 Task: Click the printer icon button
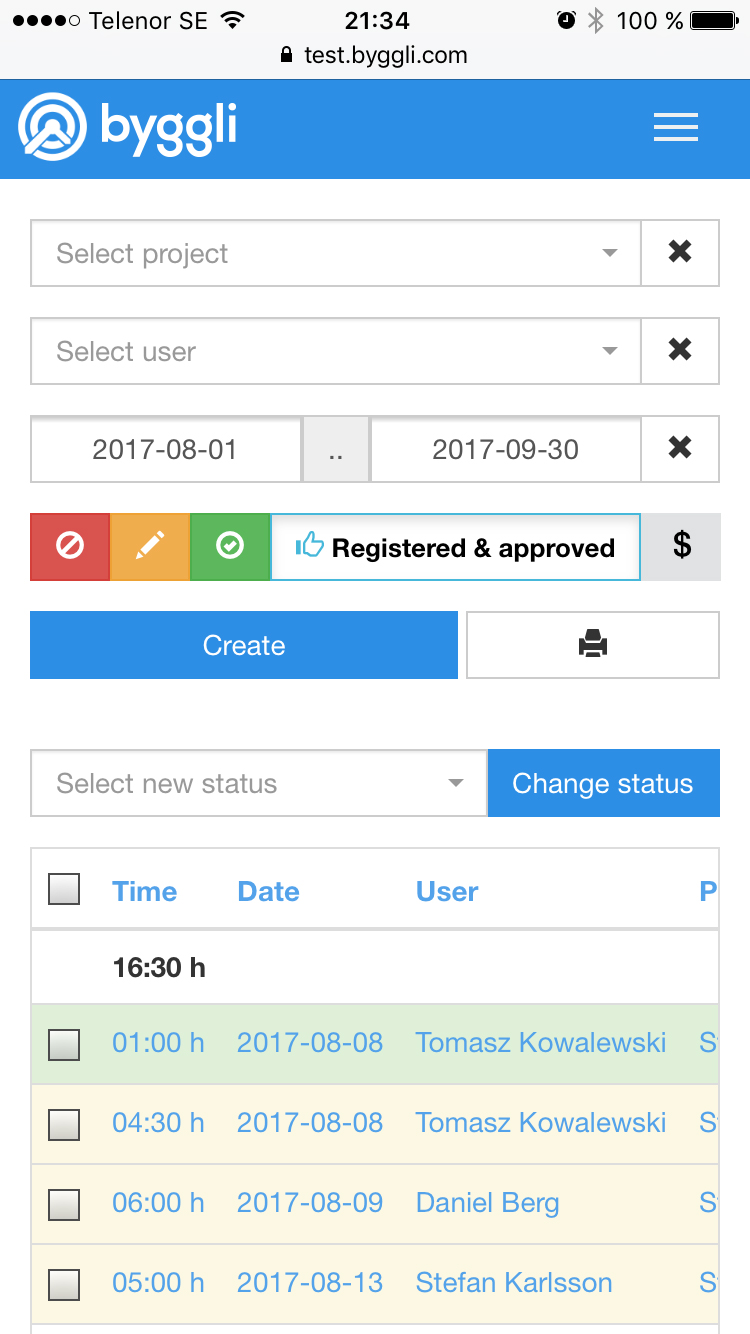593,645
